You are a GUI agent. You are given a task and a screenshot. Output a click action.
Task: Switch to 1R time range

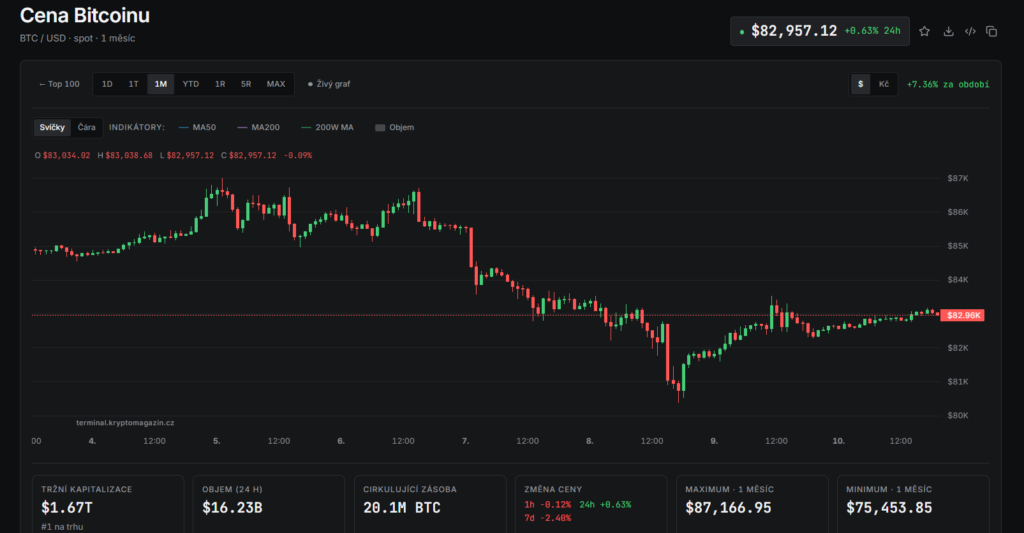click(220, 84)
